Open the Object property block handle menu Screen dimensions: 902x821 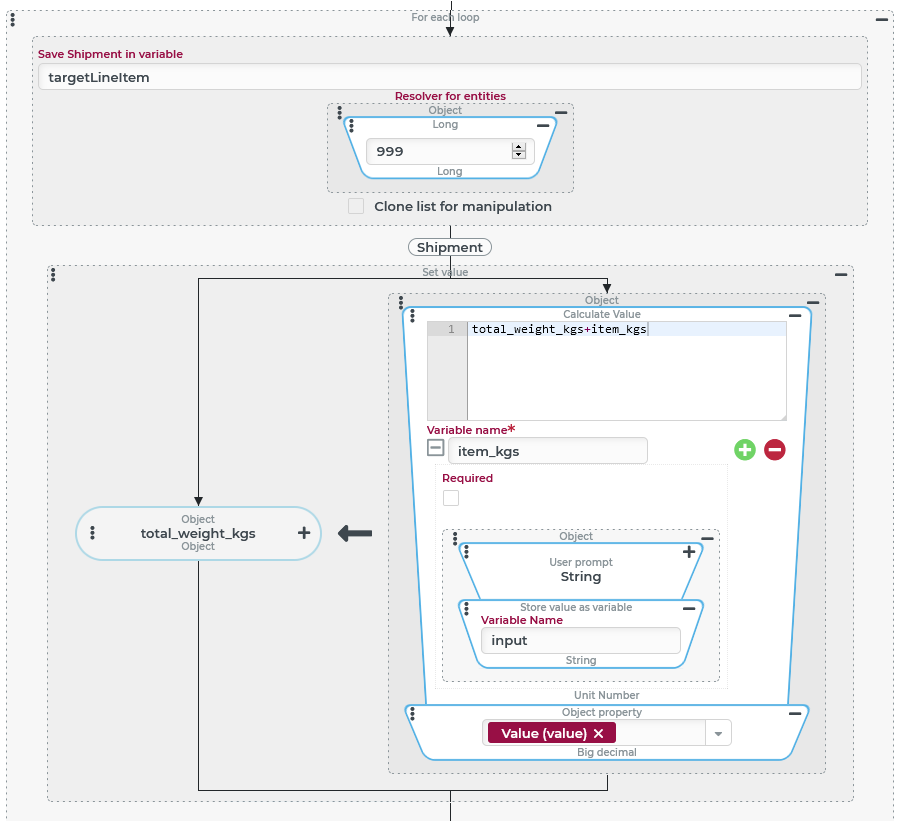coord(412,713)
